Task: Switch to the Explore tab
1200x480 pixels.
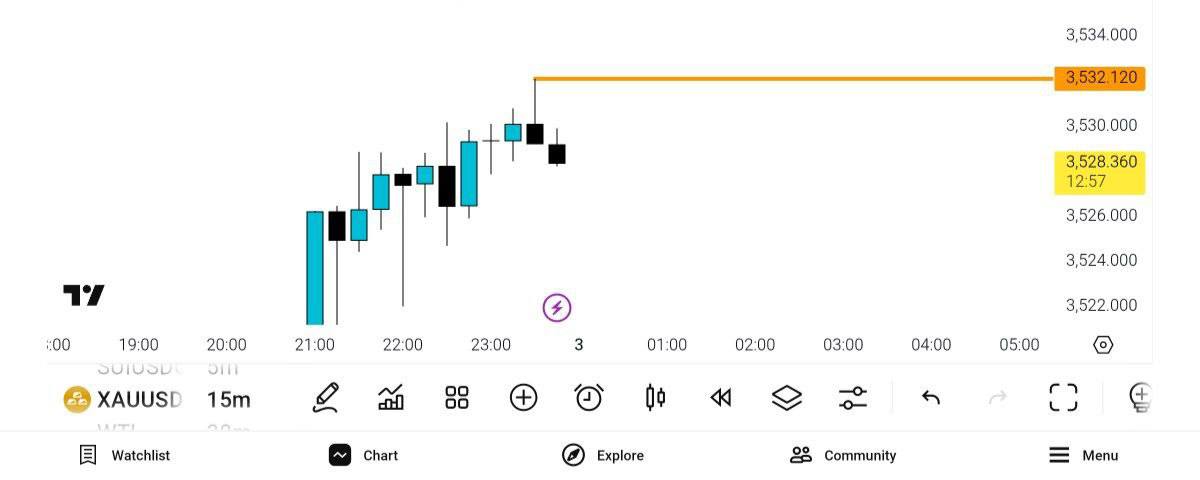Action: [x=603, y=455]
